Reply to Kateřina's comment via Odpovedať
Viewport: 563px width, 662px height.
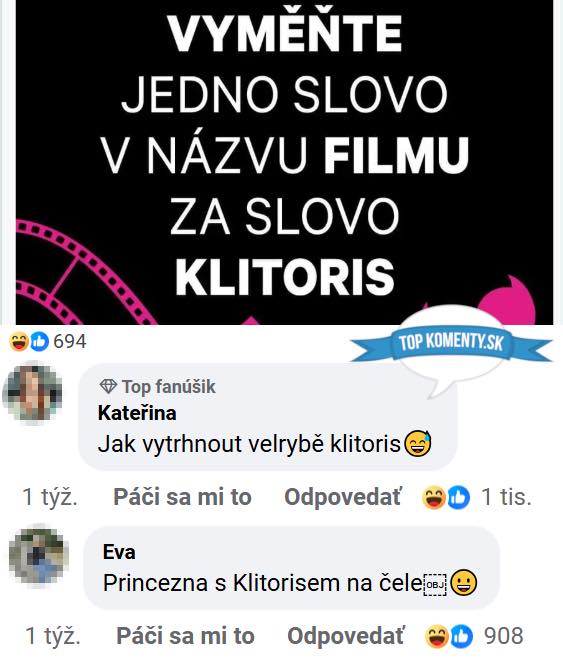(343, 496)
